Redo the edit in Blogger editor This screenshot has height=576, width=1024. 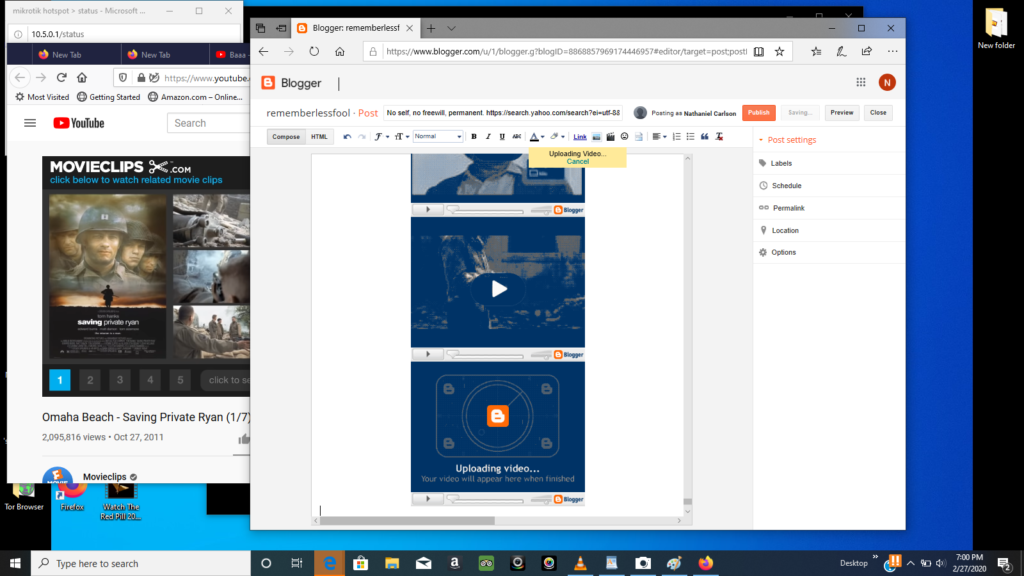point(362,136)
